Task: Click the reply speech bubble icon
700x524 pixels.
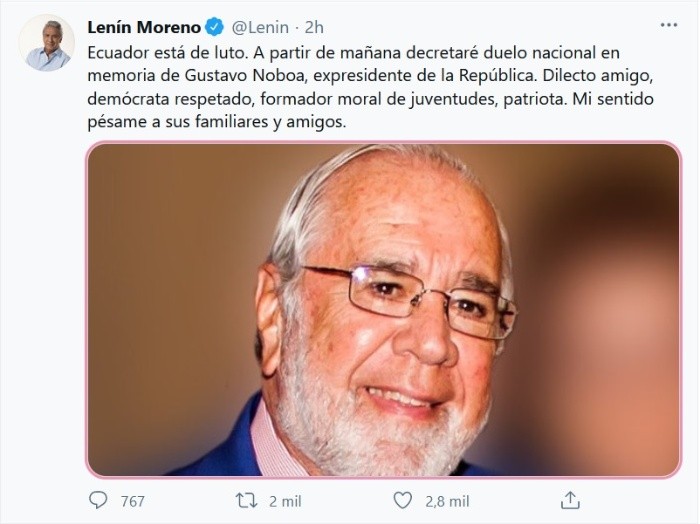Action: pyautogui.click(x=98, y=499)
